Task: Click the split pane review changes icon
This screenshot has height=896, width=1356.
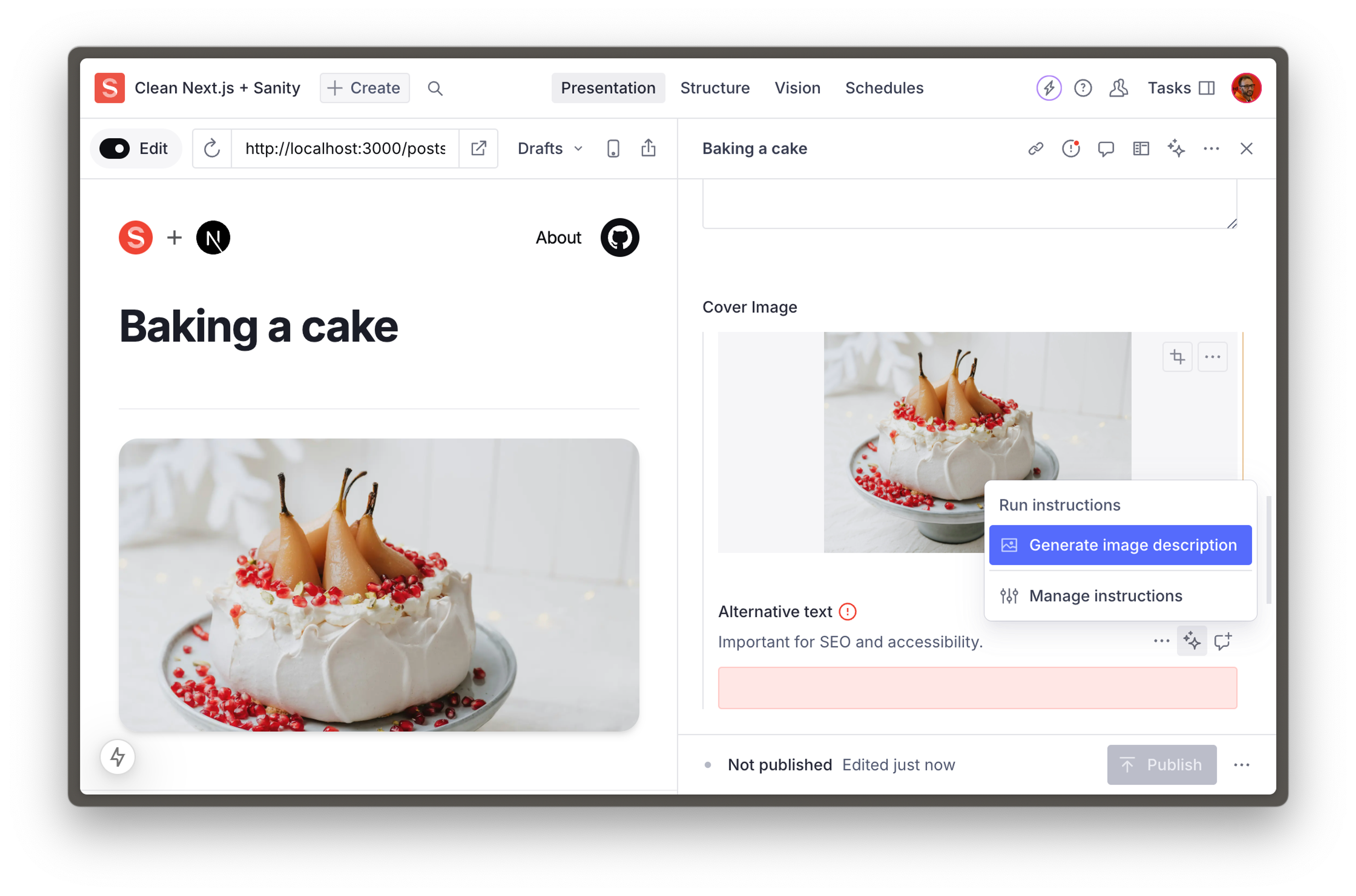Action: click(1141, 149)
